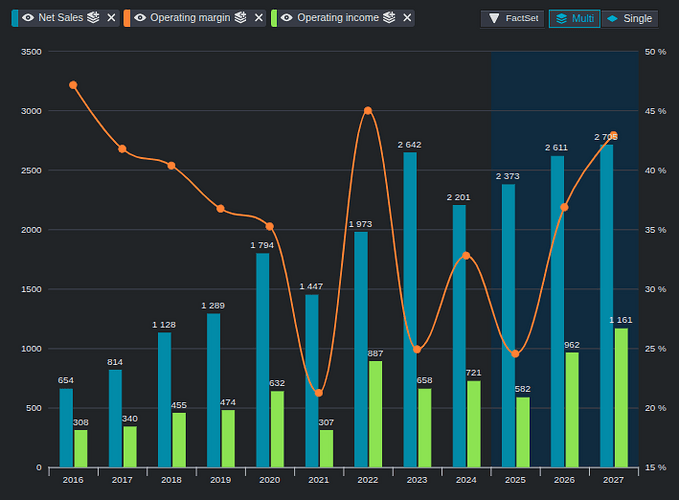Click the Operating income legend label
679x500 pixels.
pos(338,18)
